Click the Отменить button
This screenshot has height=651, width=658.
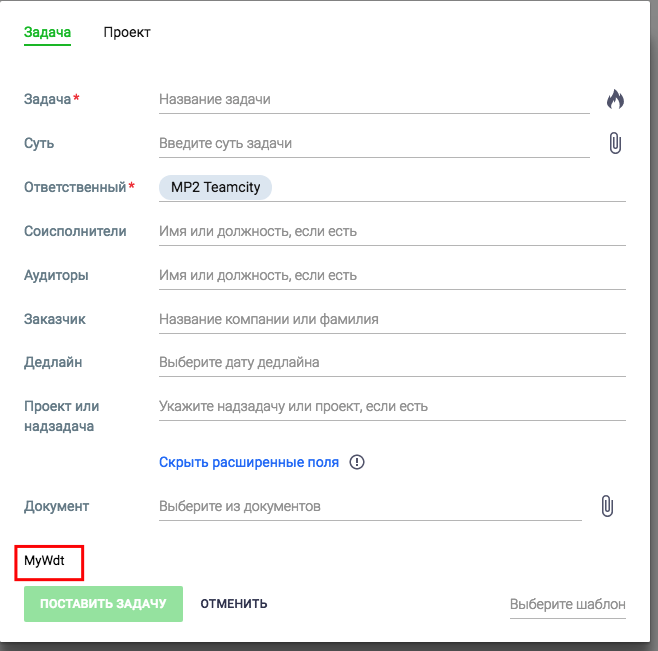234,604
